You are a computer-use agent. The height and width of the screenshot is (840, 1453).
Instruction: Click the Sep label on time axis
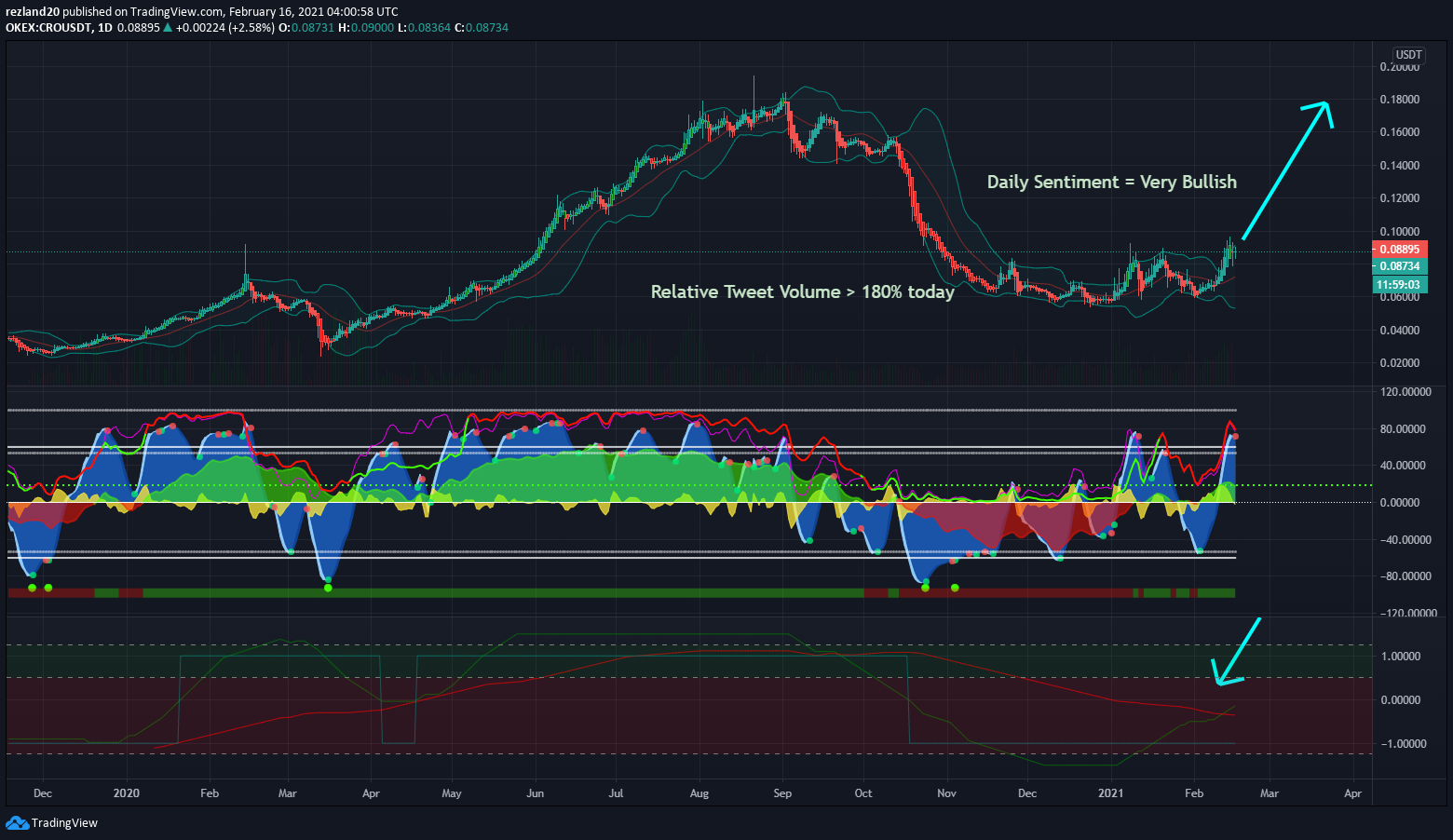pyautogui.click(x=782, y=793)
